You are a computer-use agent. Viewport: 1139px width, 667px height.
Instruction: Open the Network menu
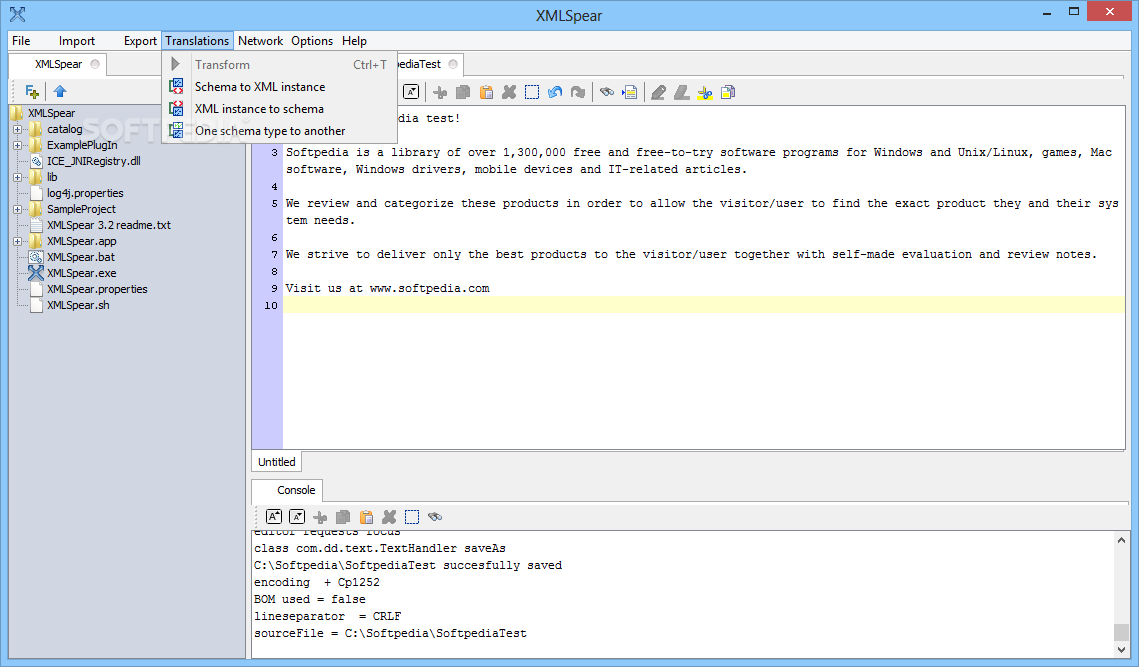click(x=260, y=41)
